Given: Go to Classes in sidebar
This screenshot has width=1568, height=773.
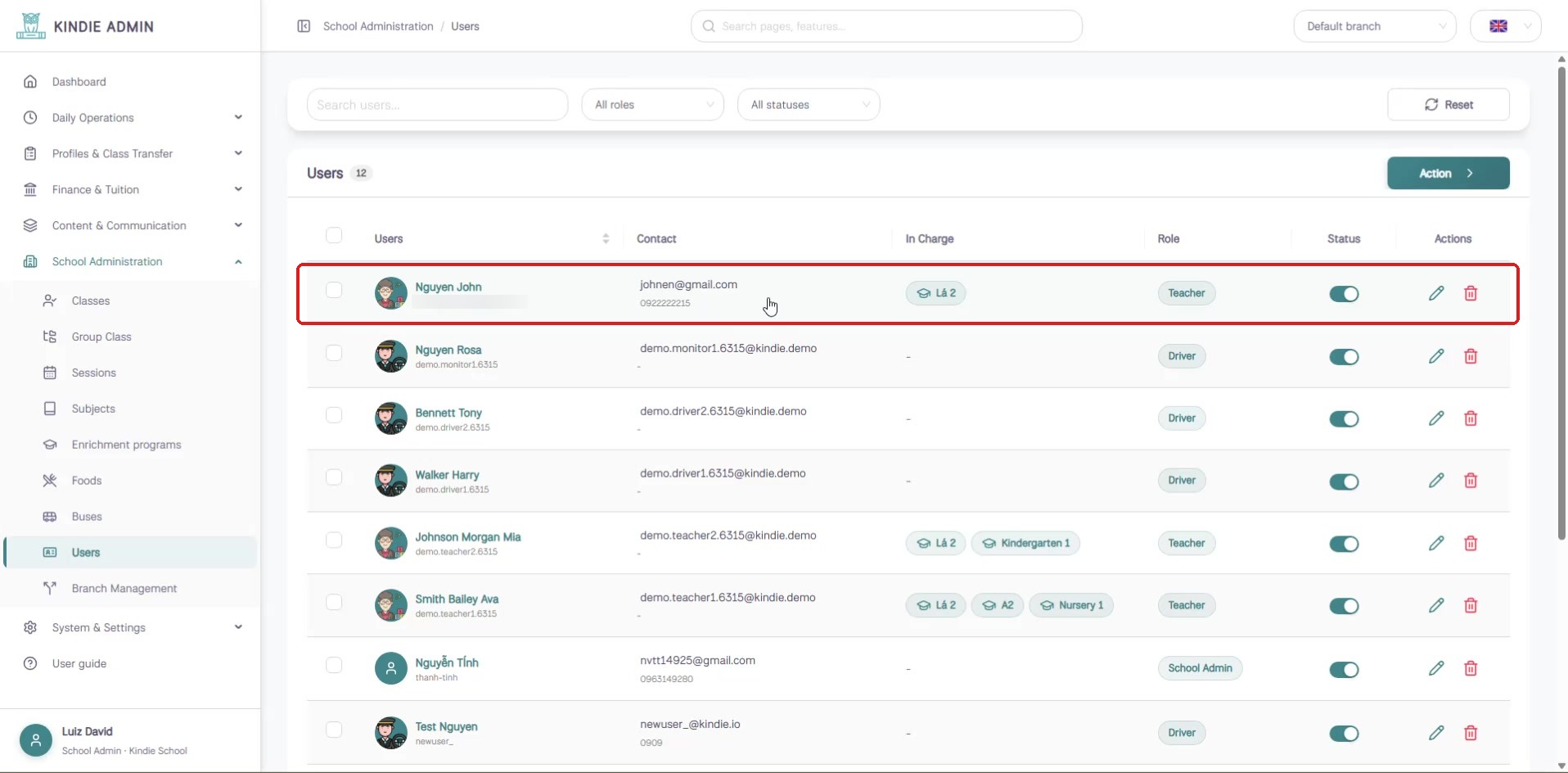Looking at the screenshot, I should 131,301.
